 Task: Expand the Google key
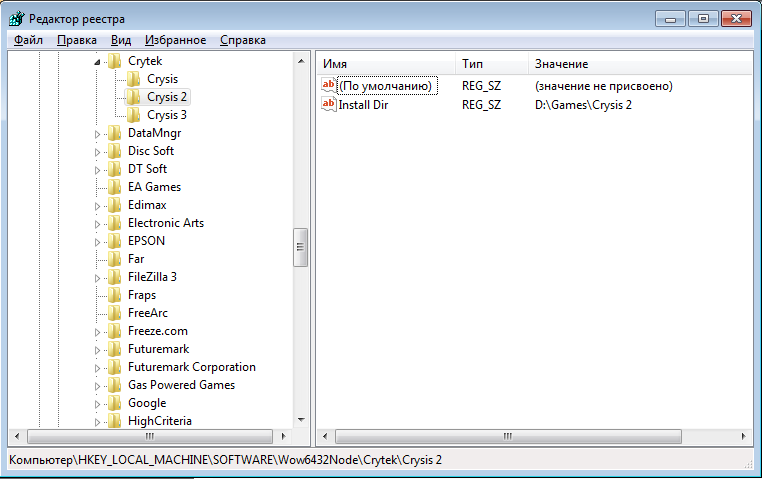[x=97, y=404]
